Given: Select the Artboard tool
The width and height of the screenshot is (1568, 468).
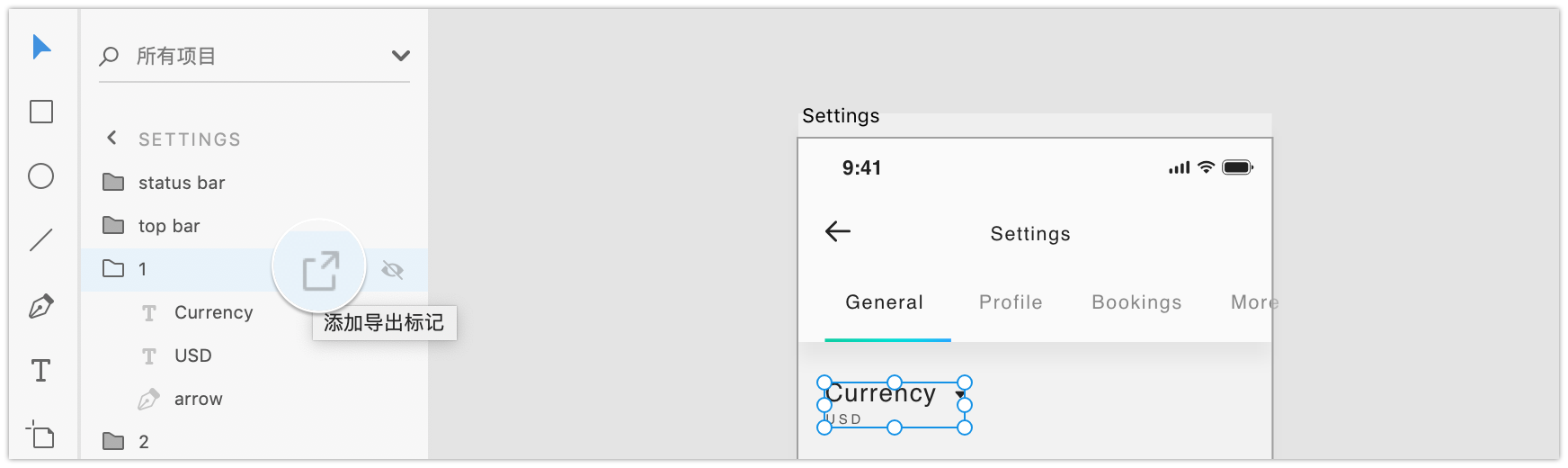Looking at the screenshot, I should [41, 435].
